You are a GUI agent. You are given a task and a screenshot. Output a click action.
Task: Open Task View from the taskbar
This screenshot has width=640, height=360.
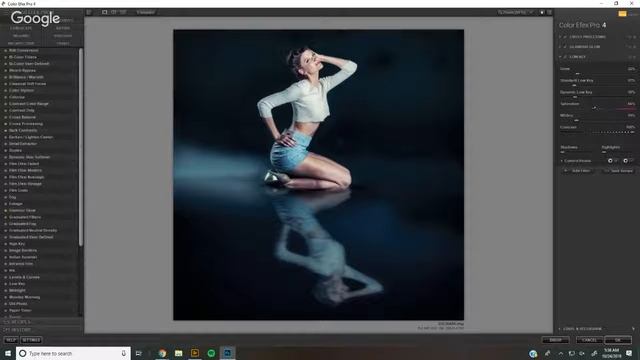138,353
